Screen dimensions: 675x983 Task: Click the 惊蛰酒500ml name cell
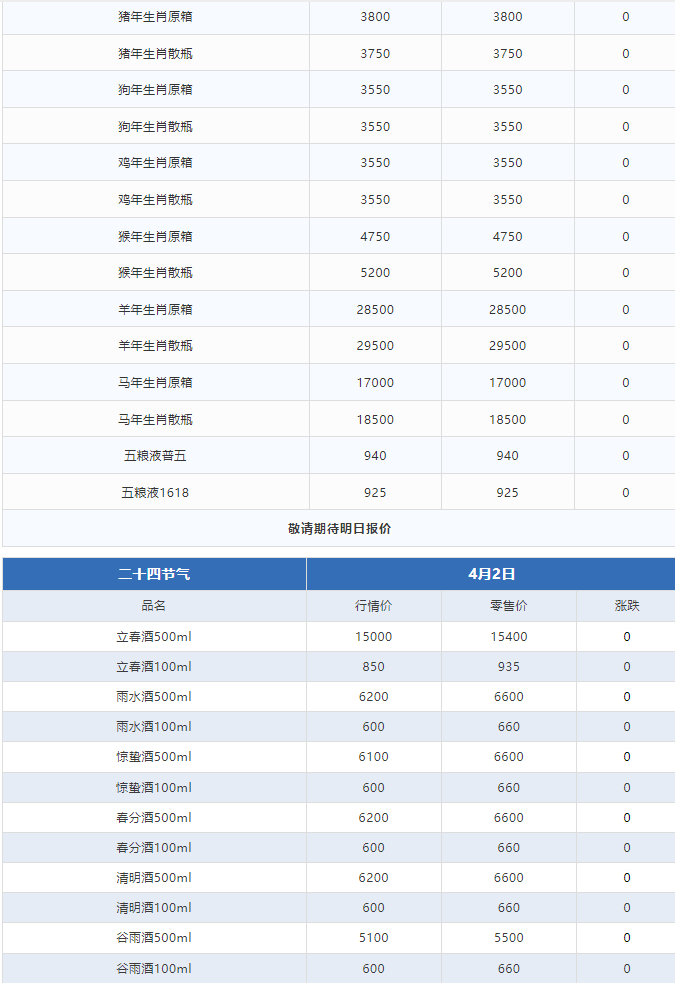pos(154,757)
